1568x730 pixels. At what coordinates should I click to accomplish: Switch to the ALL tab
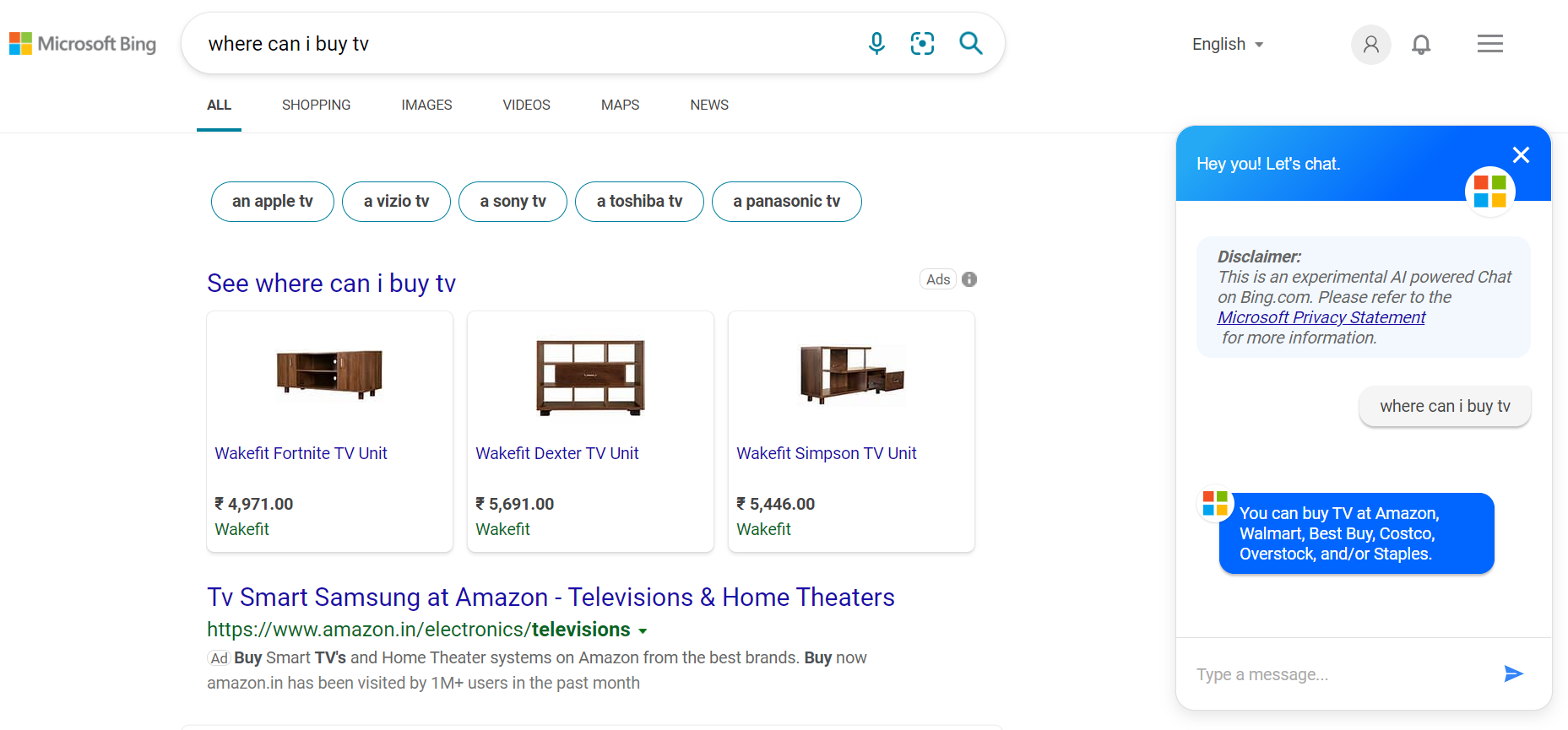point(219,105)
